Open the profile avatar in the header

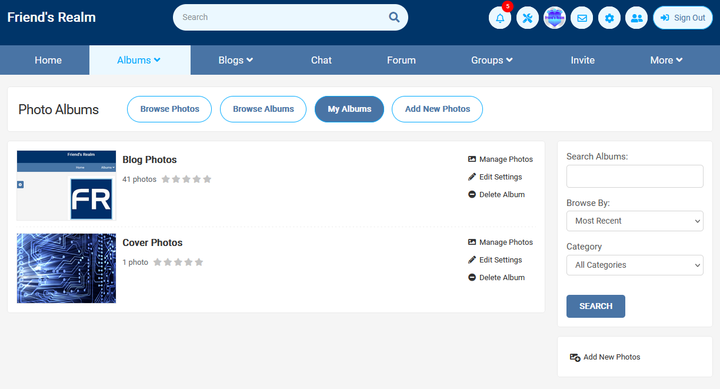pyautogui.click(x=554, y=18)
